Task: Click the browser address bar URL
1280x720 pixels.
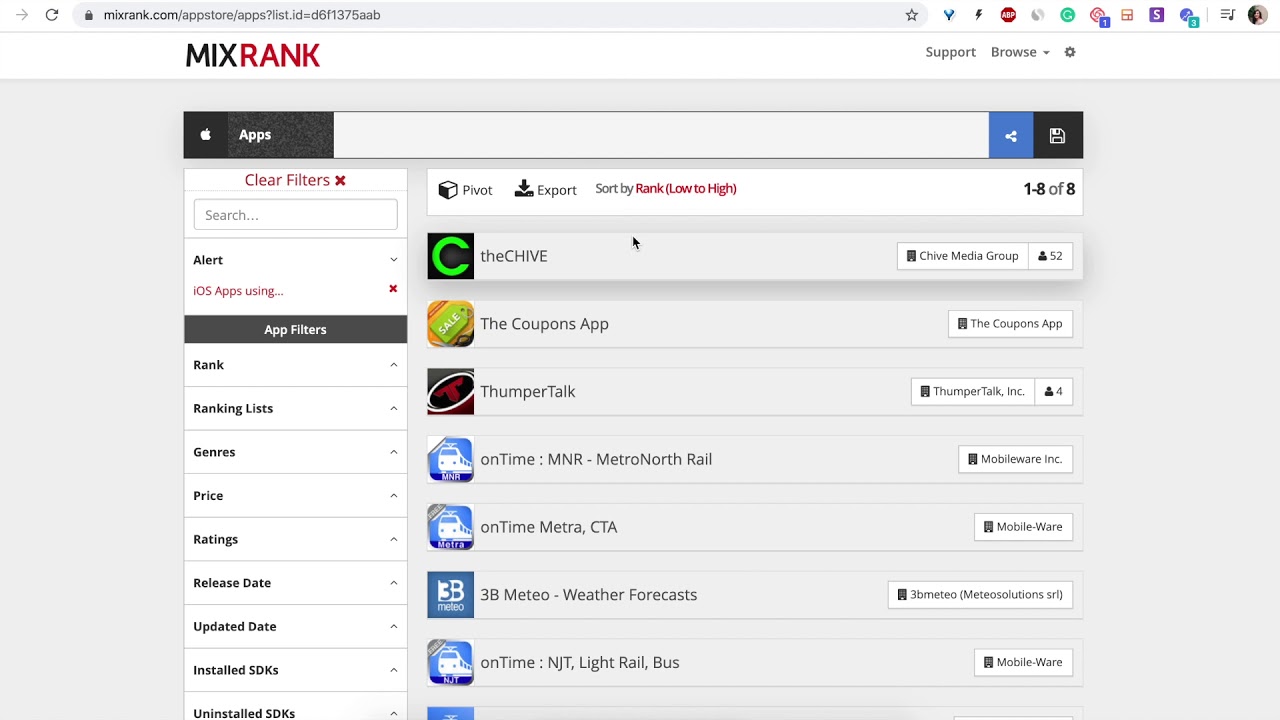Action: click(242, 15)
